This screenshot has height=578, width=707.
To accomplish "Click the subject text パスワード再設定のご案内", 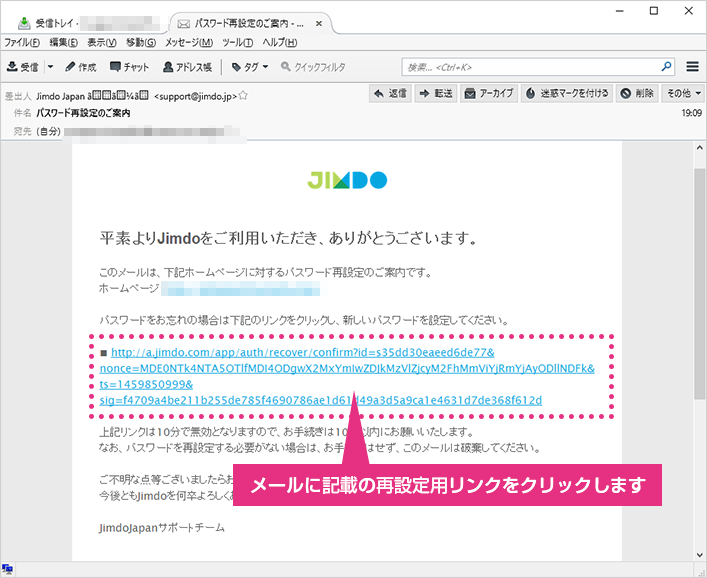I will click(83, 113).
